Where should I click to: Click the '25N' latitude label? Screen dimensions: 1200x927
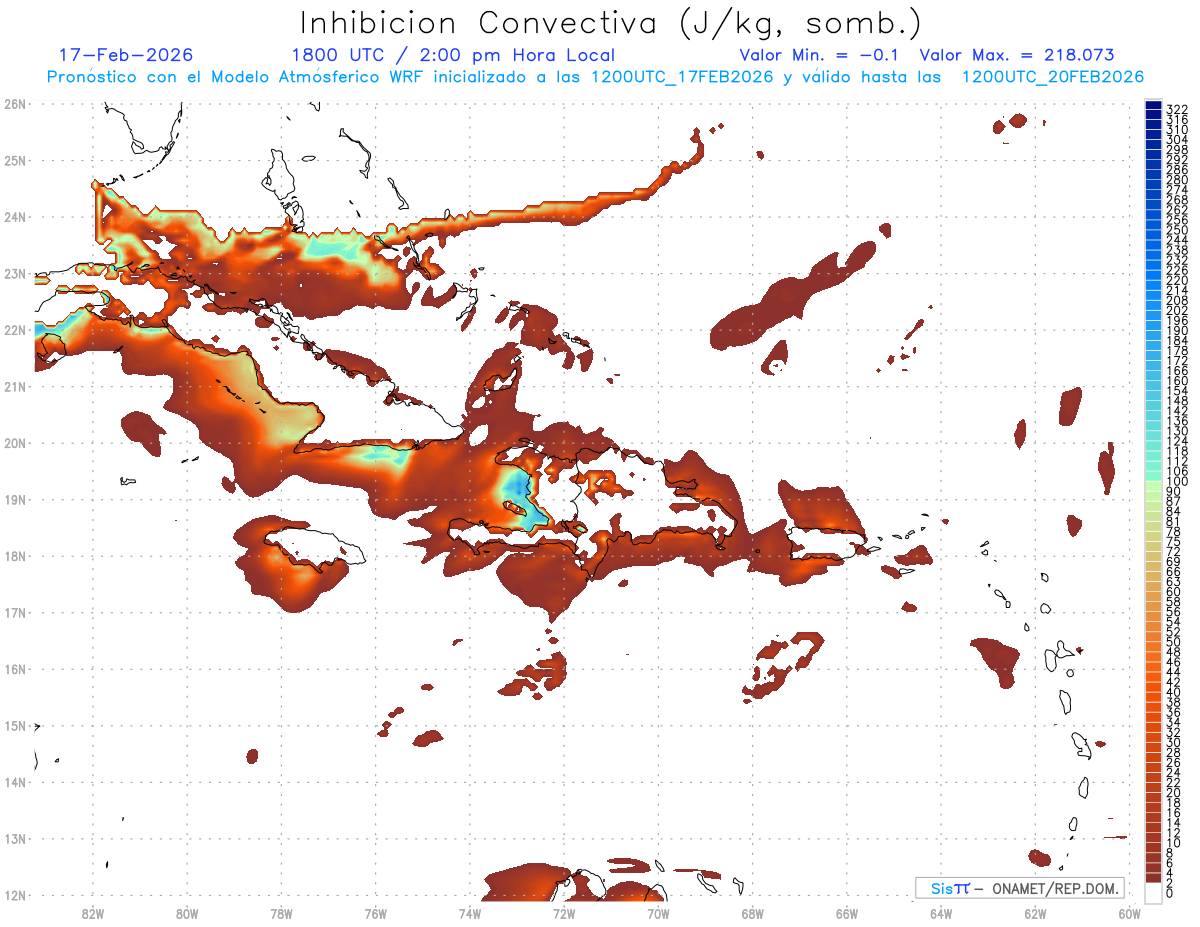15,160
